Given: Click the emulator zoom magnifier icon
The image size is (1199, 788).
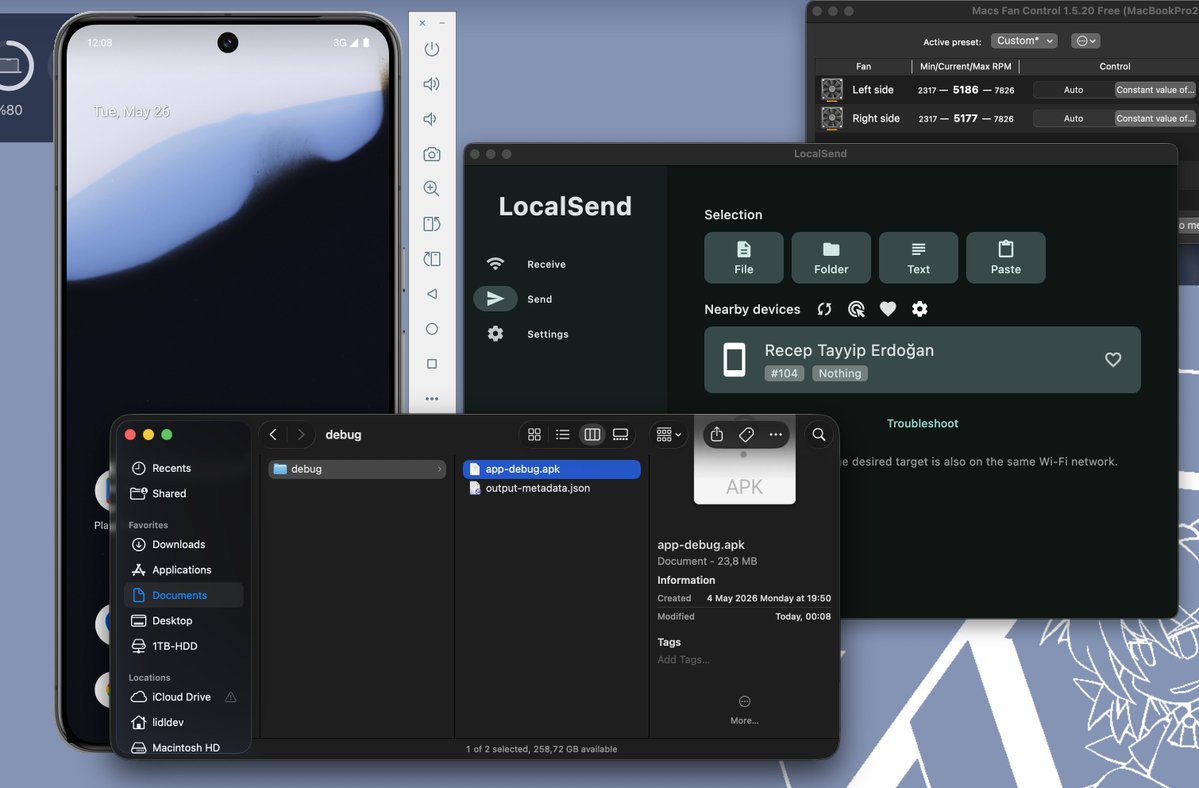Looking at the screenshot, I should click(x=432, y=189).
